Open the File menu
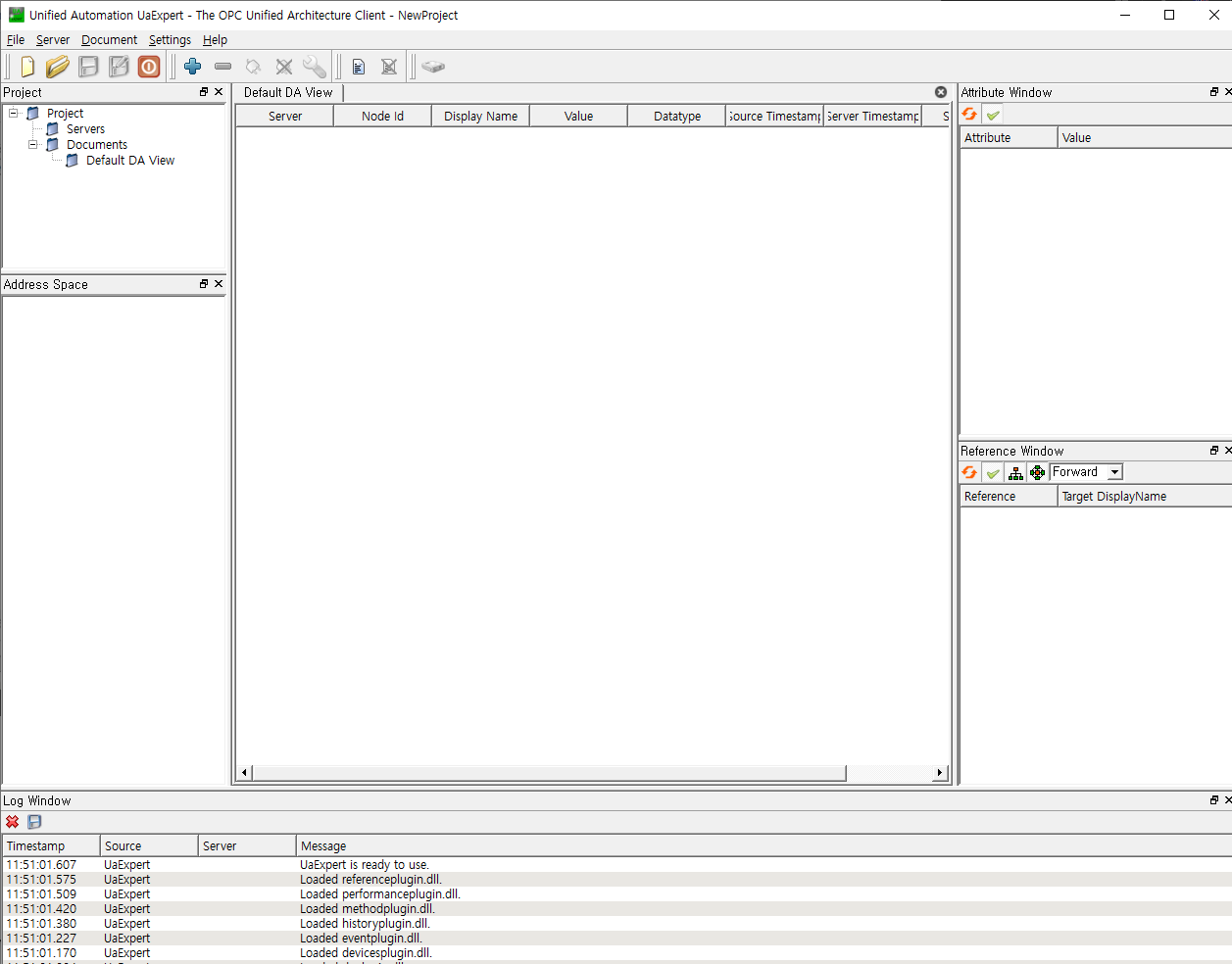The height and width of the screenshot is (964, 1232). 16,40
